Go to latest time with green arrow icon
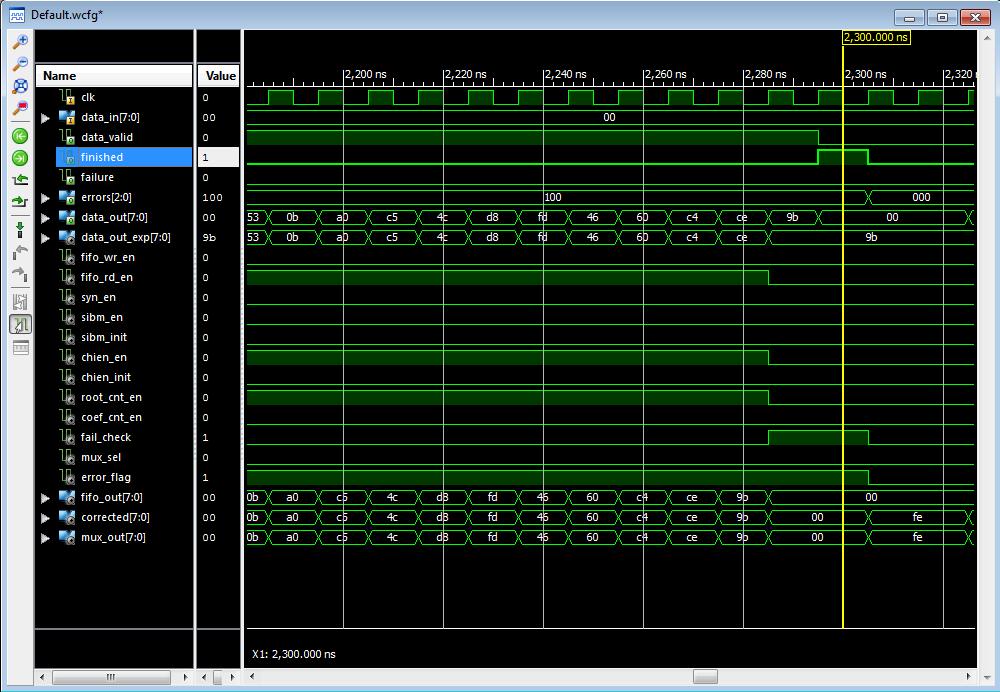Image resolution: width=1000 pixels, height=692 pixels. click(20, 158)
